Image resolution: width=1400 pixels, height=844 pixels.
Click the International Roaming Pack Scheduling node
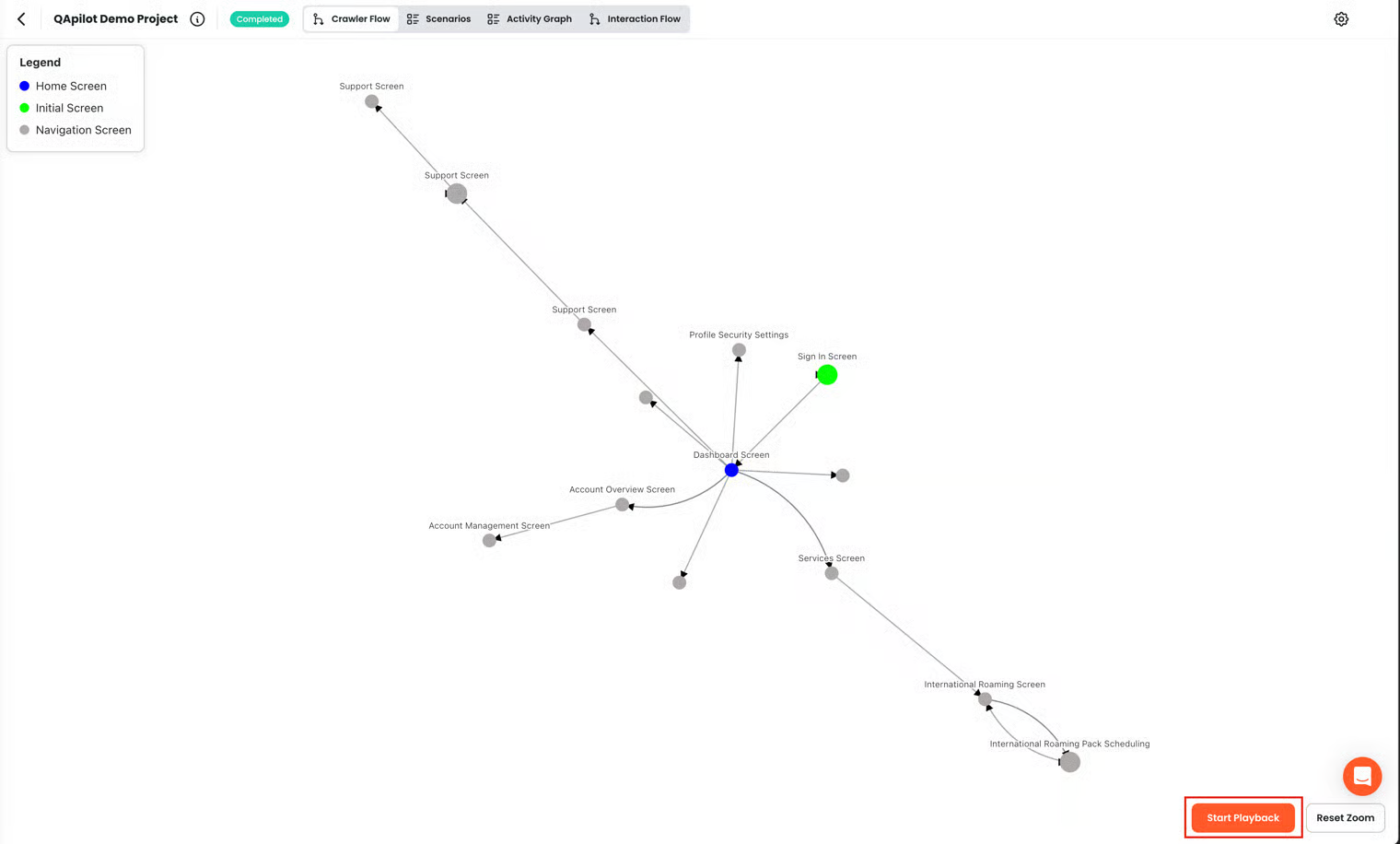click(x=1070, y=762)
